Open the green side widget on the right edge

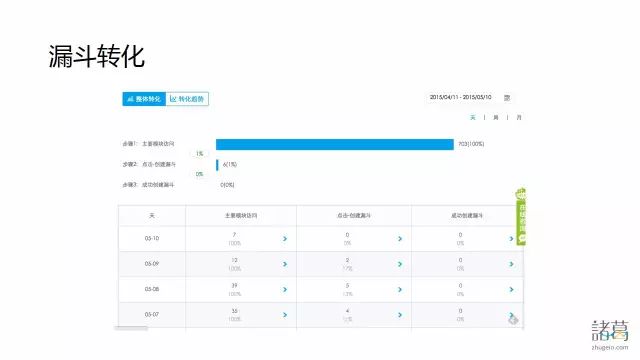point(521,217)
